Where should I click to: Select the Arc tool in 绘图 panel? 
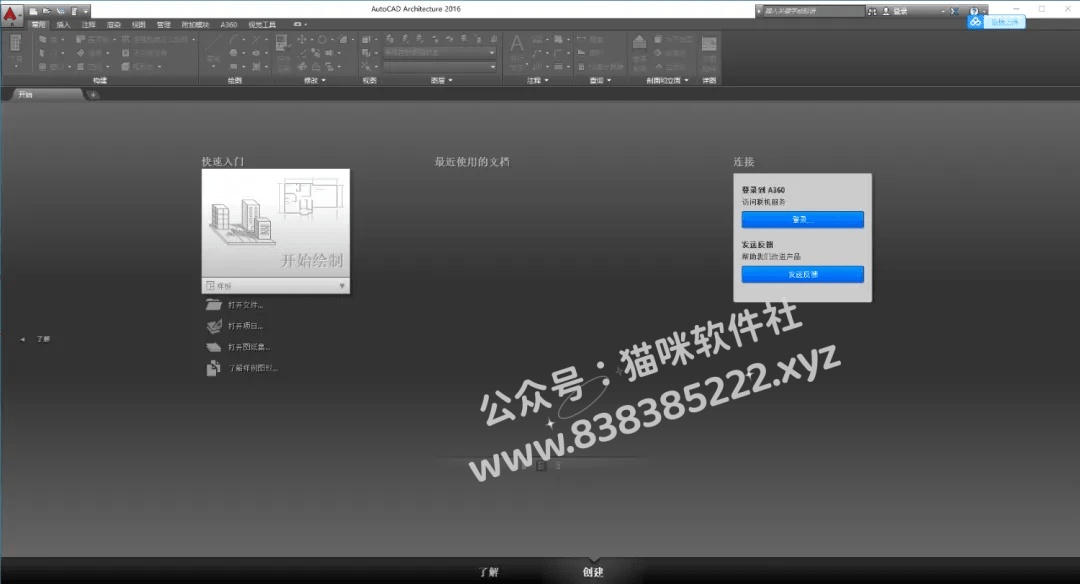233,39
